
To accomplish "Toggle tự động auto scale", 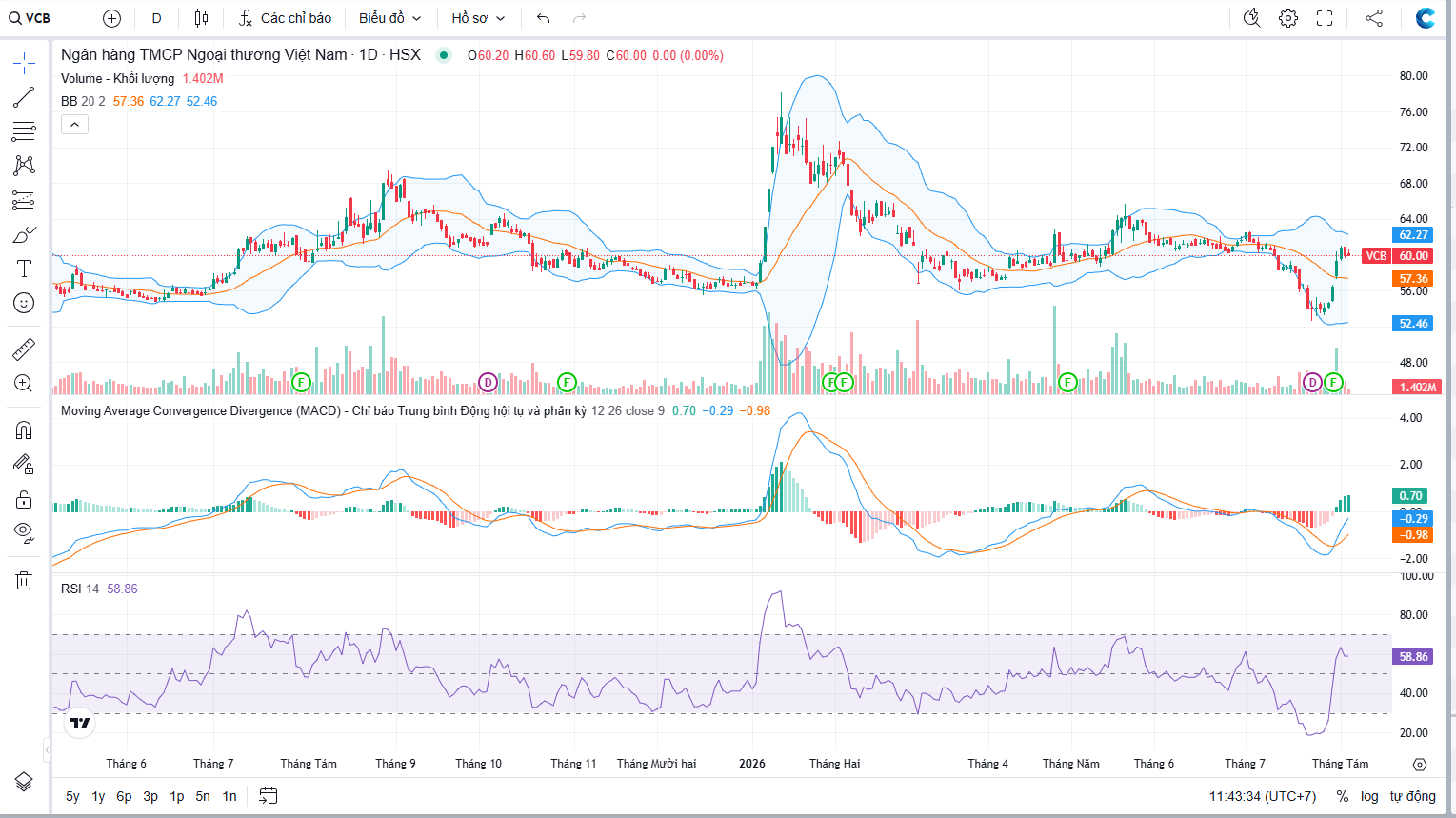I will point(1412,796).
